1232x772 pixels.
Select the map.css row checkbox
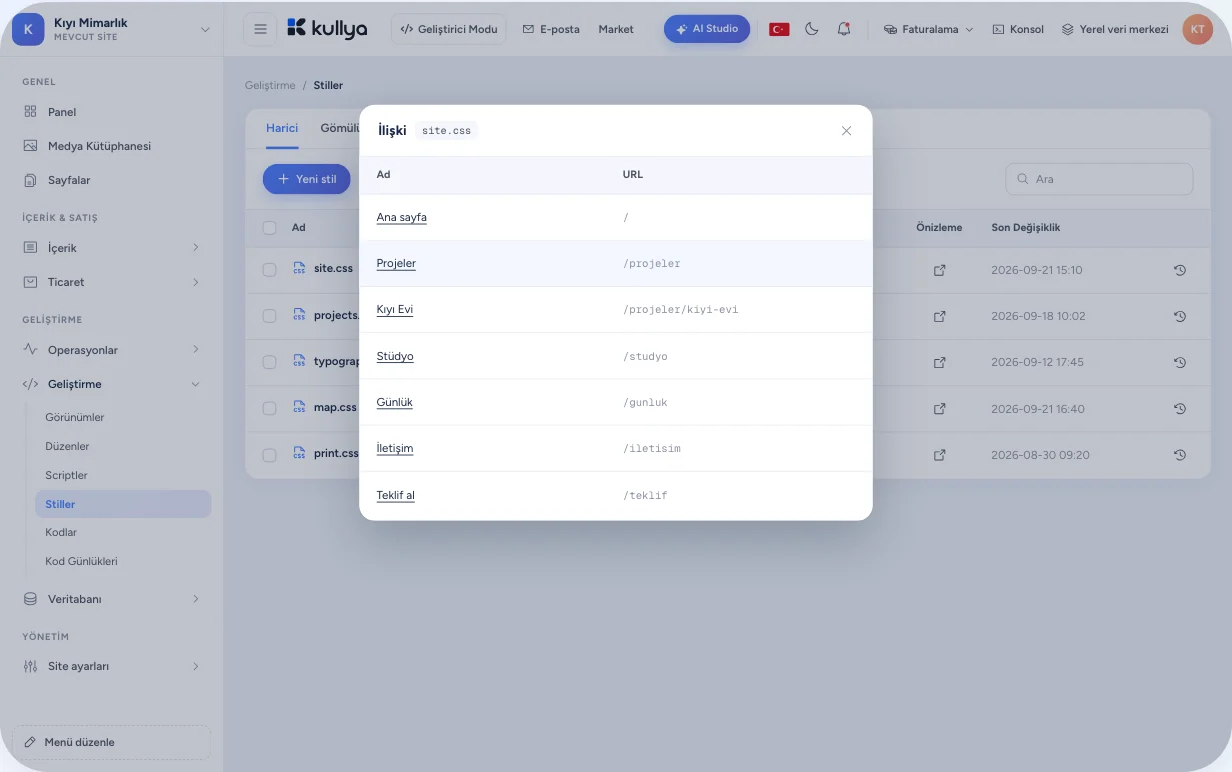(269, 408)
